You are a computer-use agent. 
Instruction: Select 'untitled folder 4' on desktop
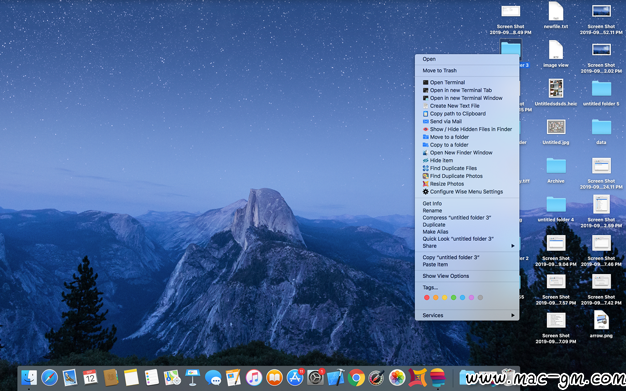click(556, 208)
